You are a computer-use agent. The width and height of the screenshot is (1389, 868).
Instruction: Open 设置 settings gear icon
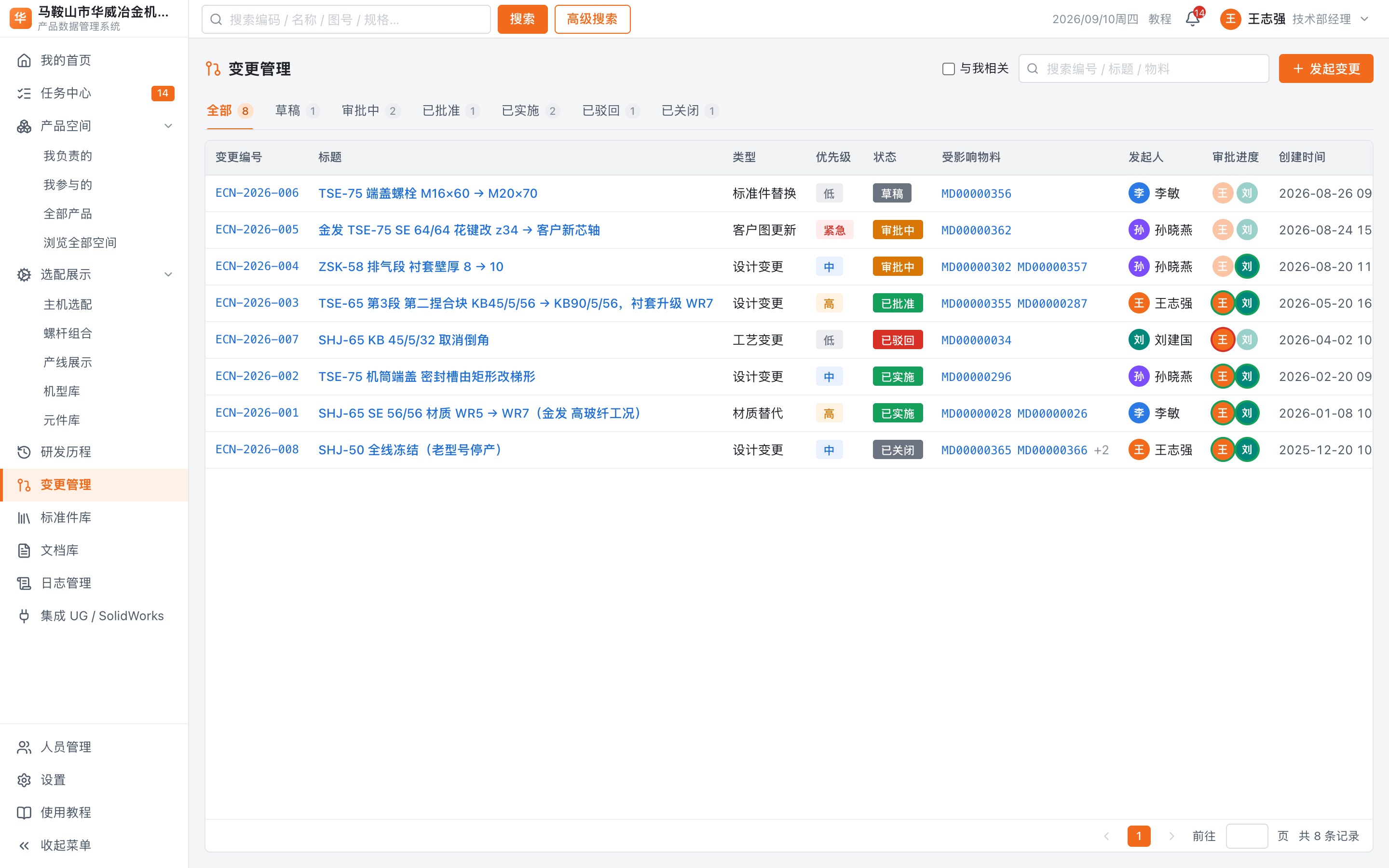(24, 780)
